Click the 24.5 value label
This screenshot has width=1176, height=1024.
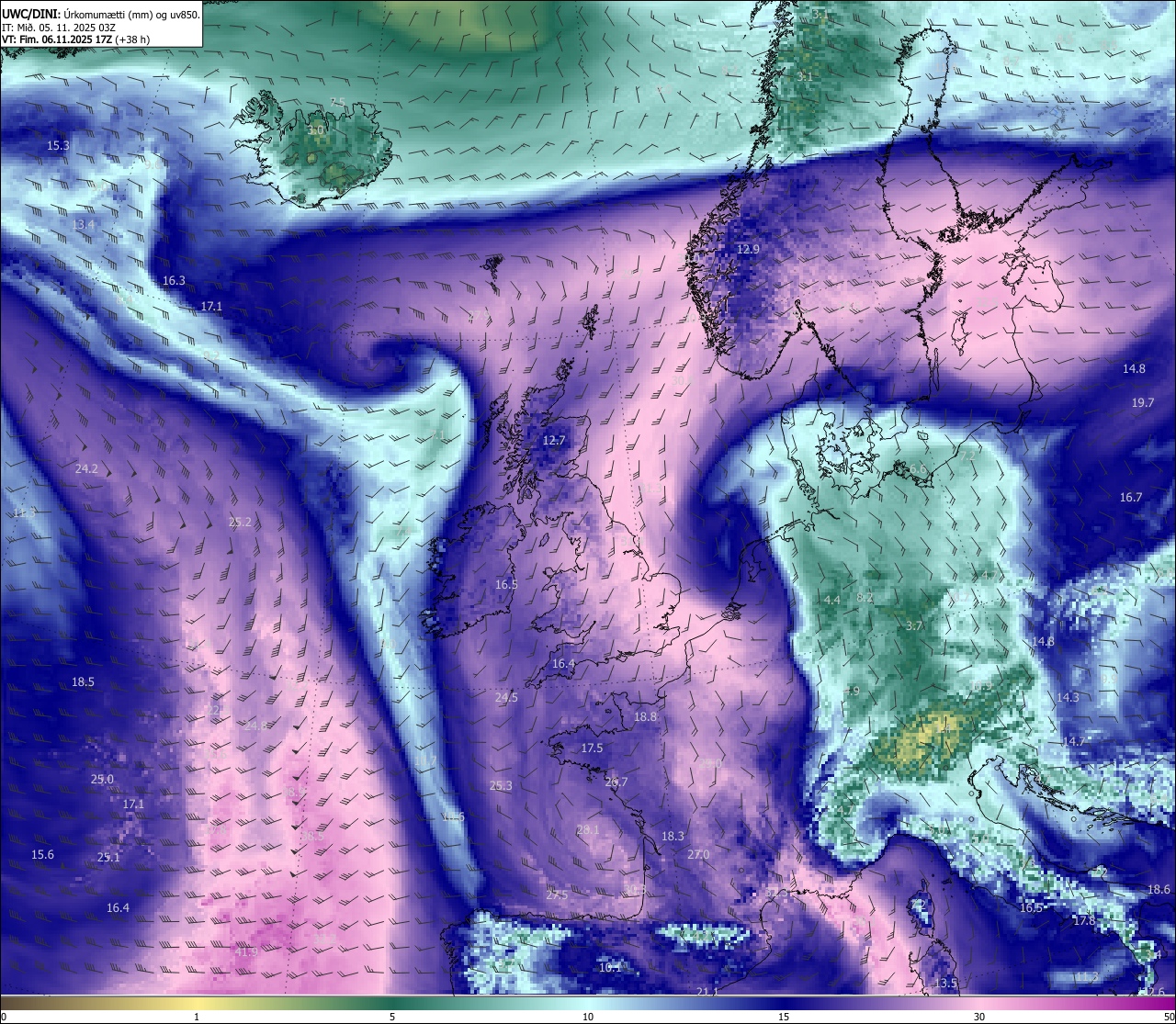click(506, 697)
